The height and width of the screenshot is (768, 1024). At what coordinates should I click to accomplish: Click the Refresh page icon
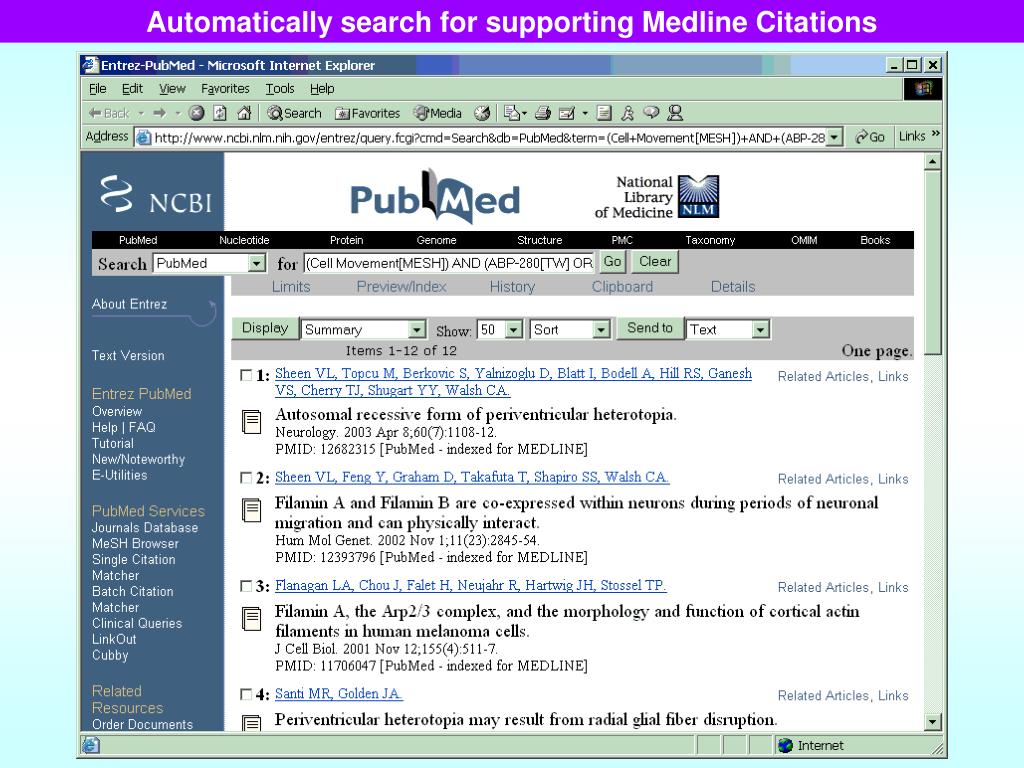(x=220, y=113)
